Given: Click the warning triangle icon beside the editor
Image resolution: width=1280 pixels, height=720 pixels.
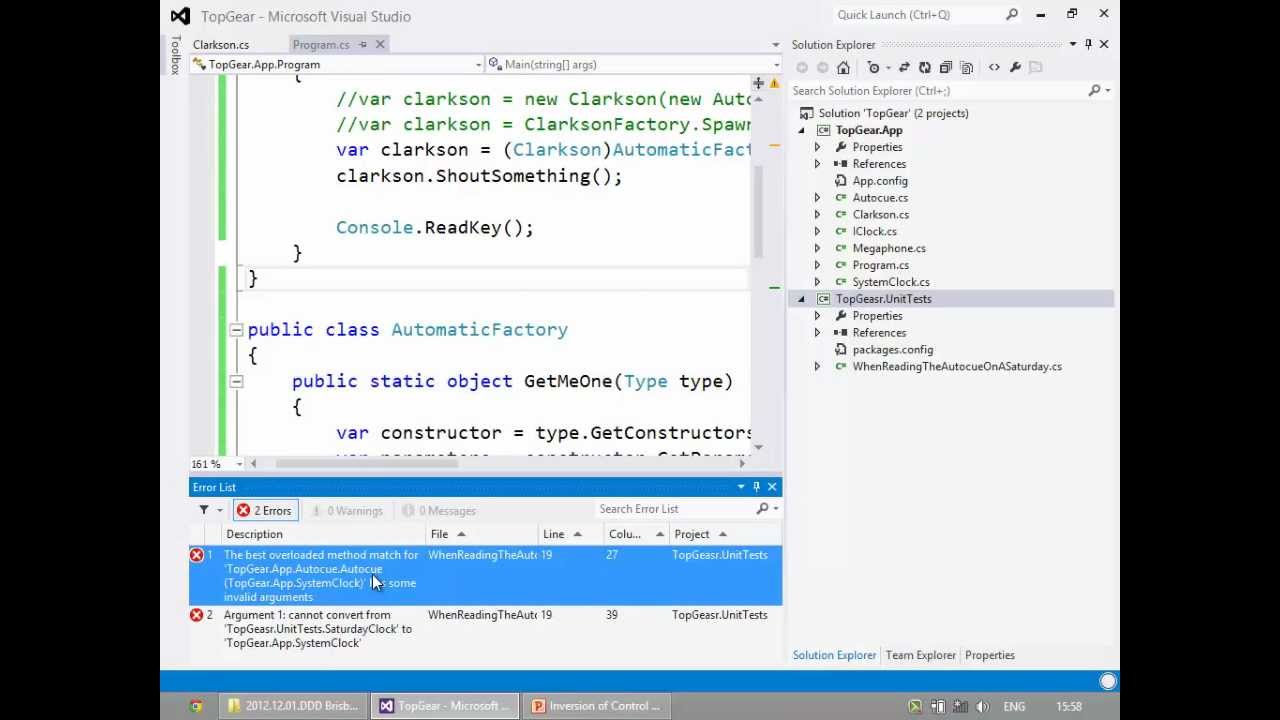Looking at the screenshot, I should 774,83.
